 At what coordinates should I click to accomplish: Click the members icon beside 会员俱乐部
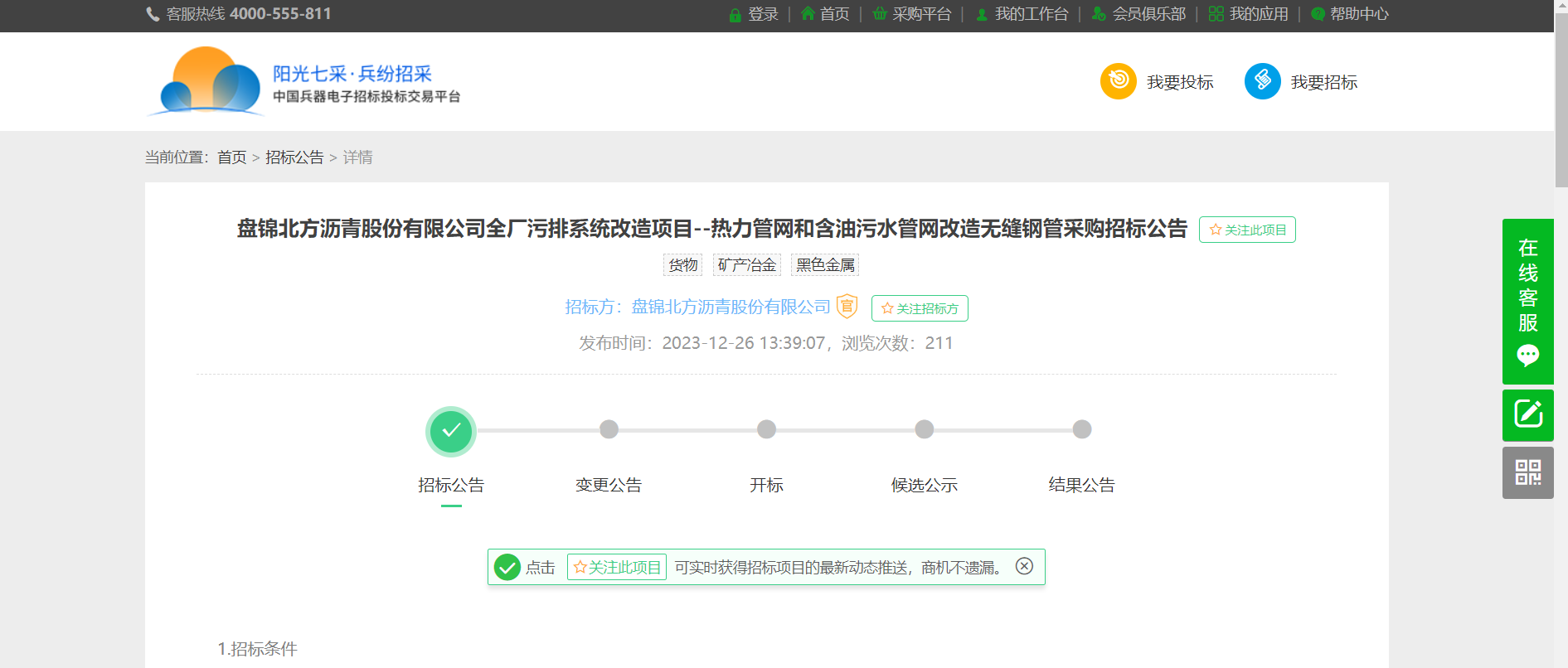pyautogui.click(x=1099, y=14)
